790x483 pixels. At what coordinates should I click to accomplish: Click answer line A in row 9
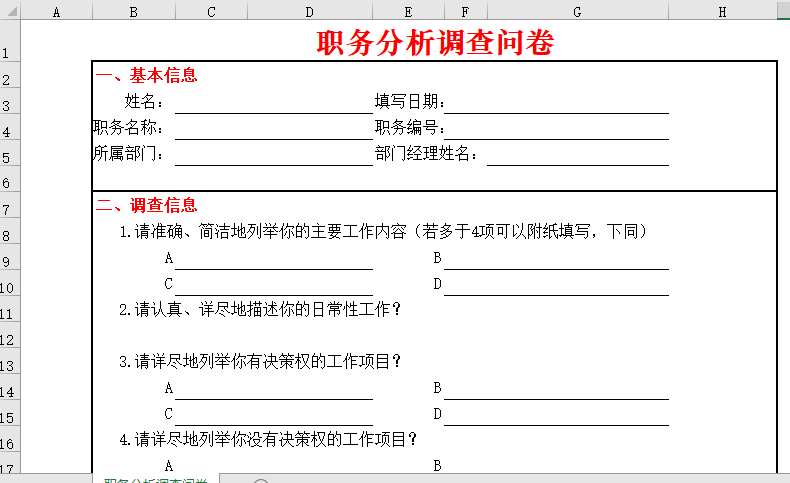pos(274,258)
